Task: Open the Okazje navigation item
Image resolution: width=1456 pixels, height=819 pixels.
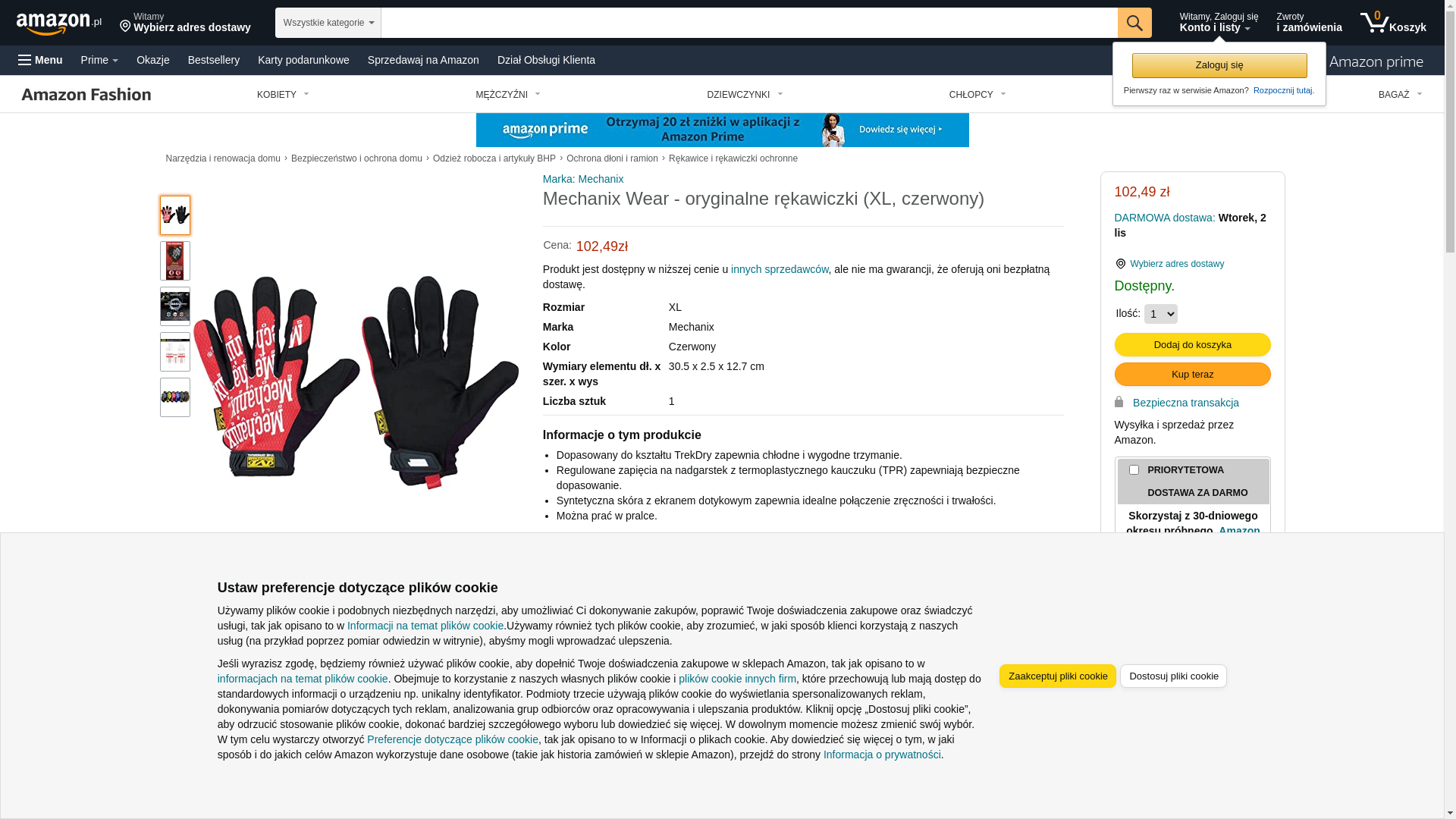Action: coord(153,60)
